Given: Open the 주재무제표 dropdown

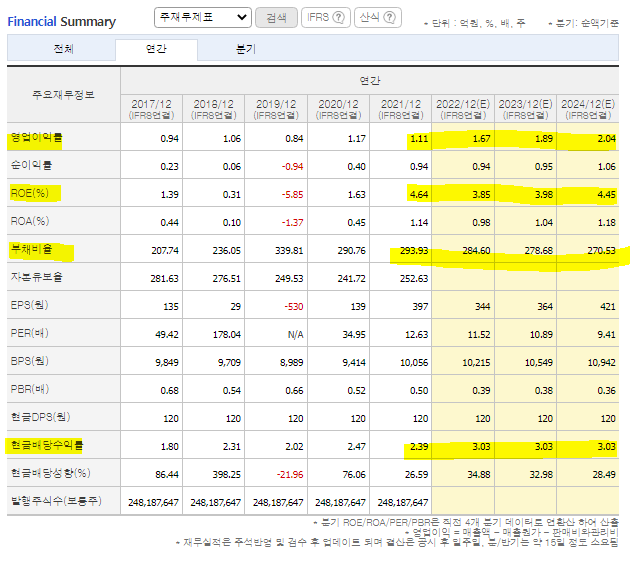Looking at the screenshot, I should [x=202, y=17].
